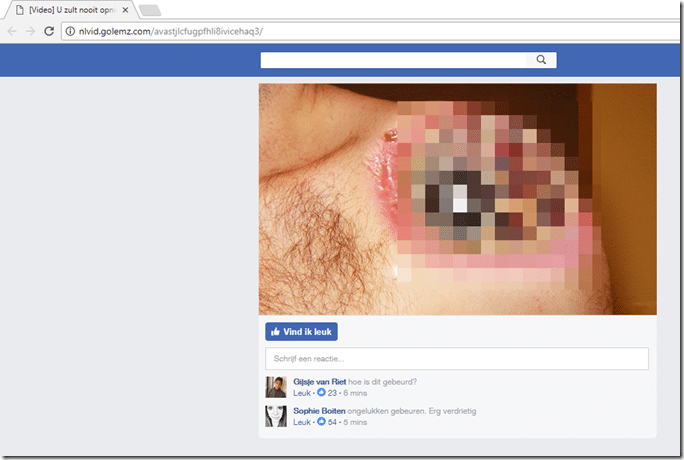Click Gijsje van Riet avatar thumbnail
This screenshot has width=684, height=460.
tap(276, 387)
